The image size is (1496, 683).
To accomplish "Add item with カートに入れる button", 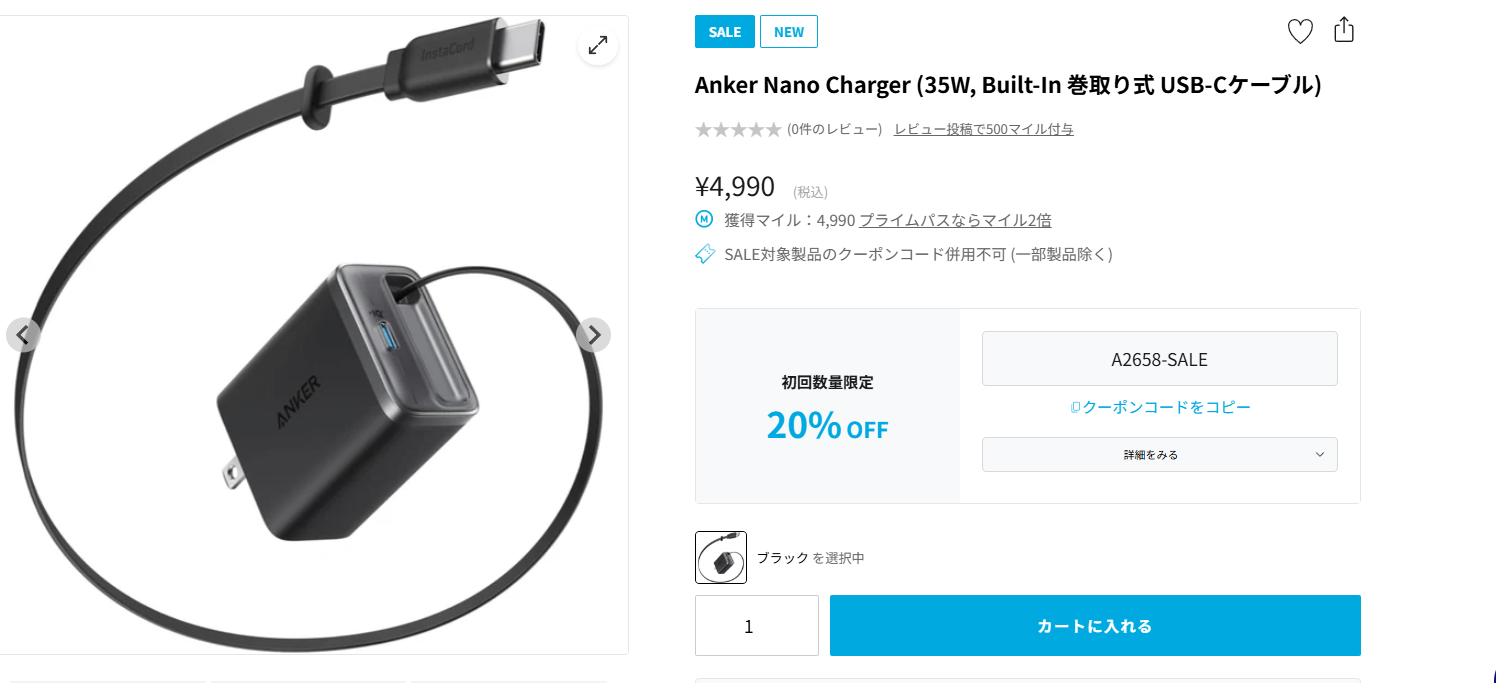I will (x=1095, y=626).
